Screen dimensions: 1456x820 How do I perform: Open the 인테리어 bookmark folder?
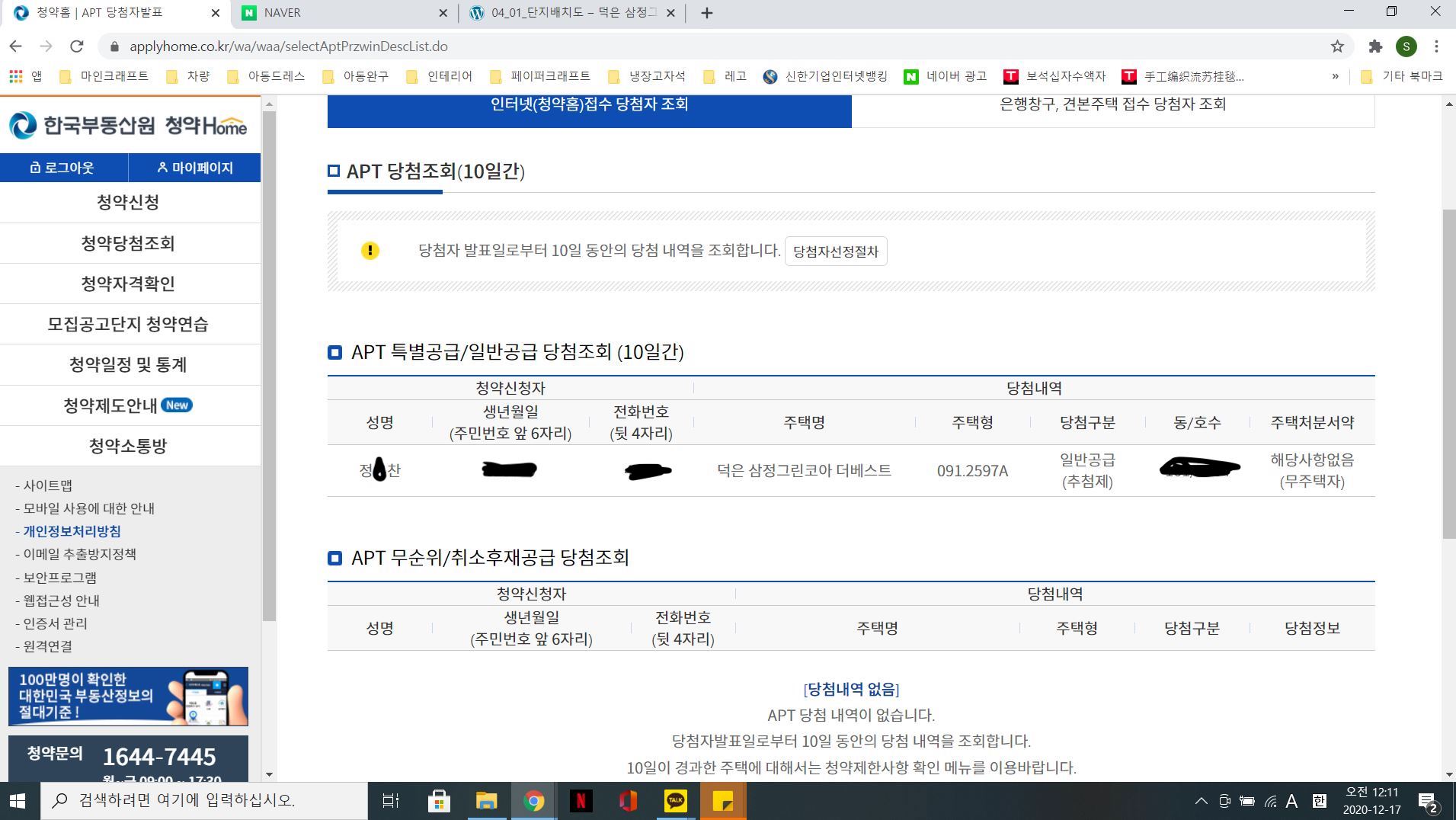click(439, 76)
